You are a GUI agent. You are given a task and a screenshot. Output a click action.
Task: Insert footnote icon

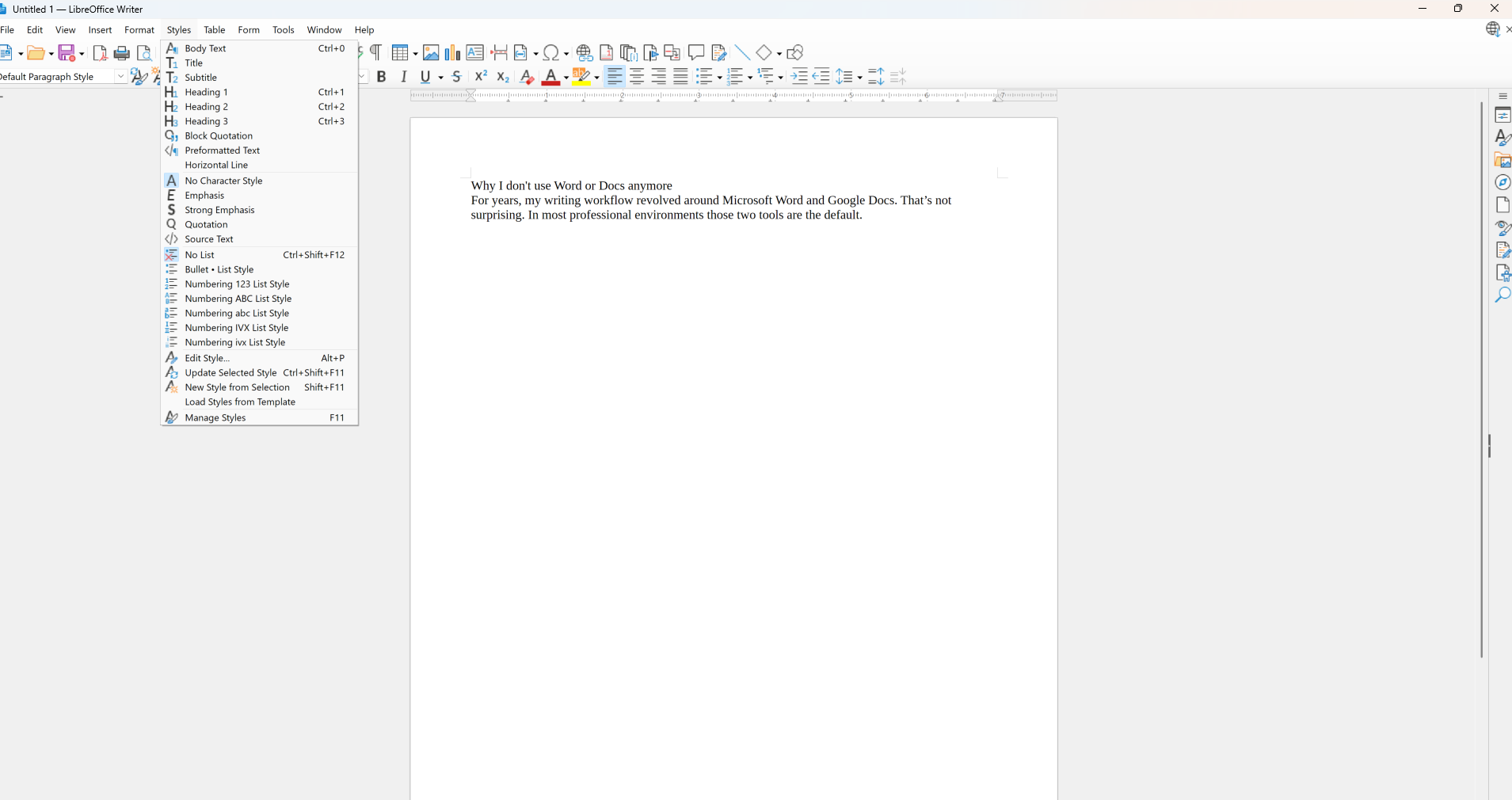click(606, 52)
